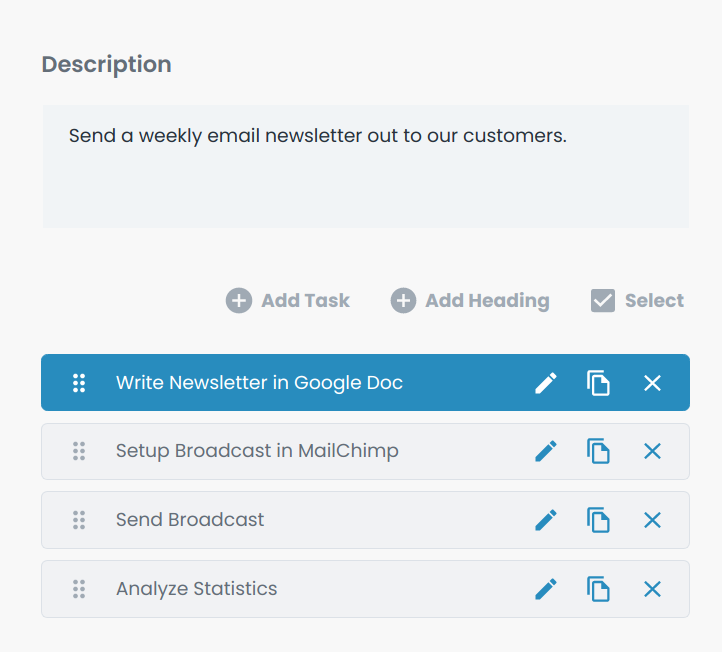The height and width of the screenshot is (652, 722).
Task: Click the Add Heading button
Action: point(470,301)
